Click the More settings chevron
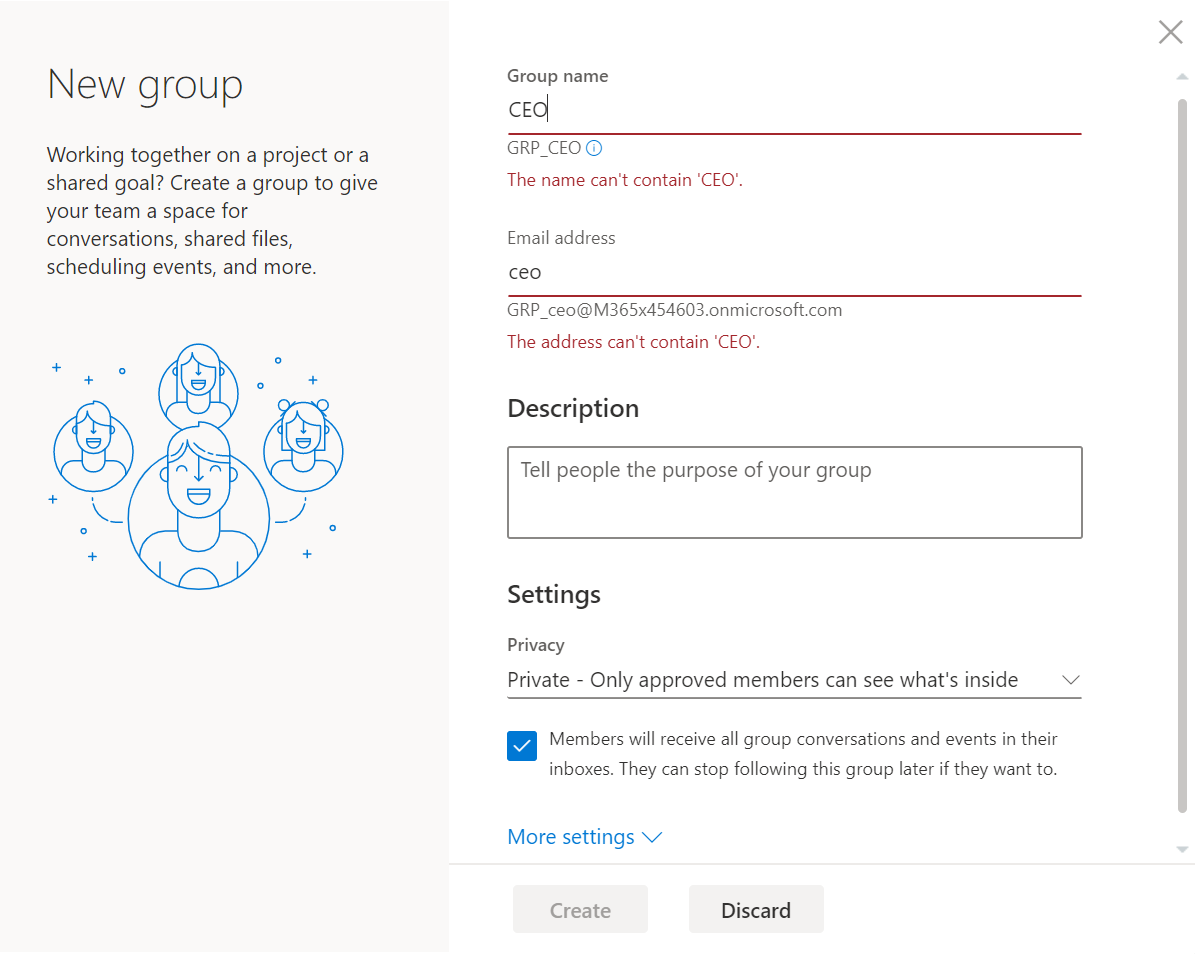Viewport: 1195px width, 954px height. (x=652, y=837)
